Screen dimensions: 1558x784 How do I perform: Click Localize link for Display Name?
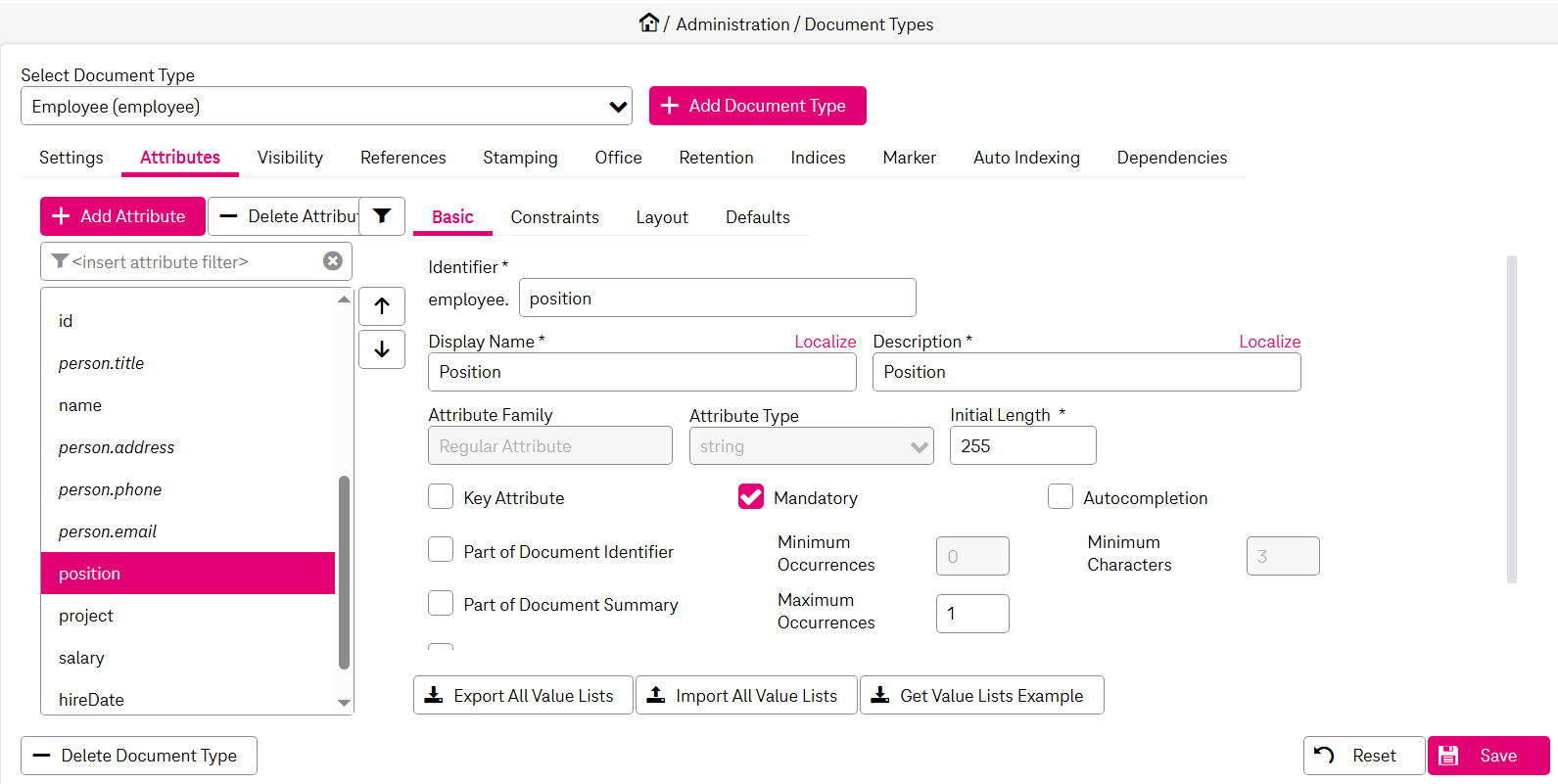point(825,342)
